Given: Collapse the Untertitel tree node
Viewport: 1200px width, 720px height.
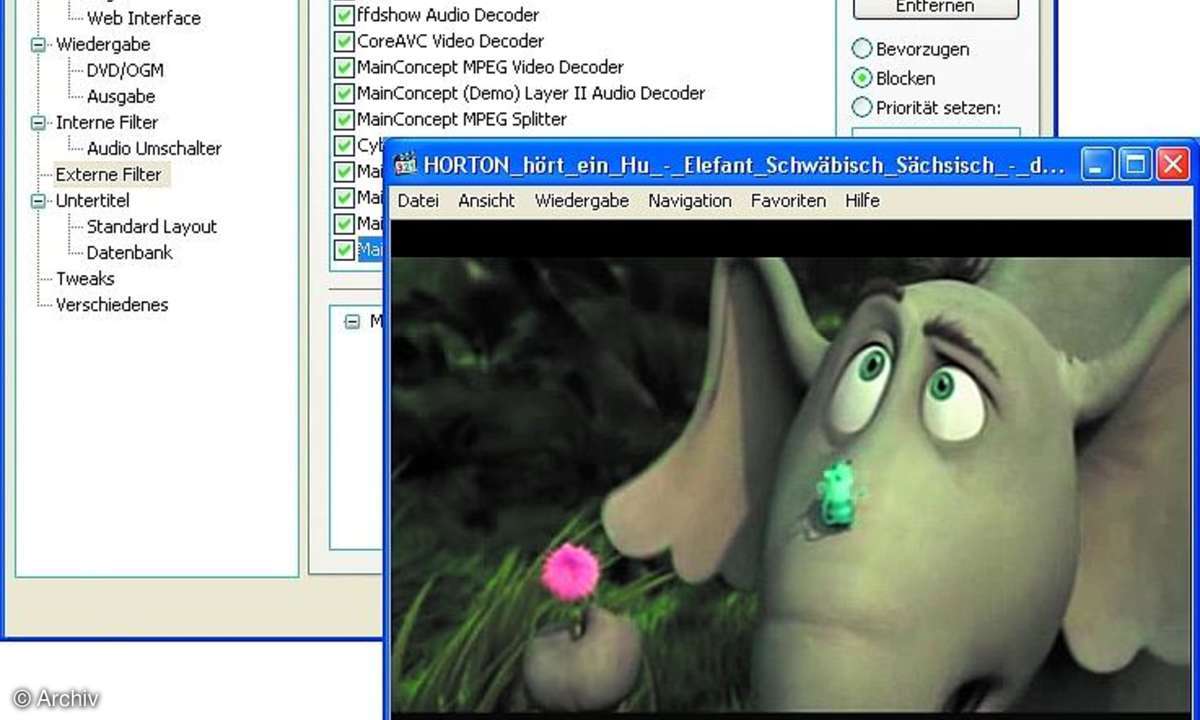Looking at the screenshot, I should (39, 200).
